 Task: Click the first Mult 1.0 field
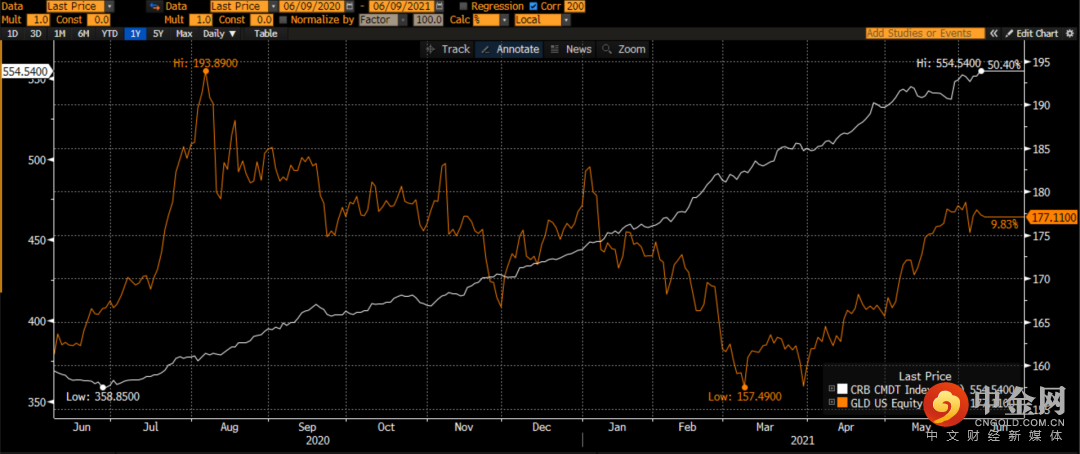click(37, 20)
